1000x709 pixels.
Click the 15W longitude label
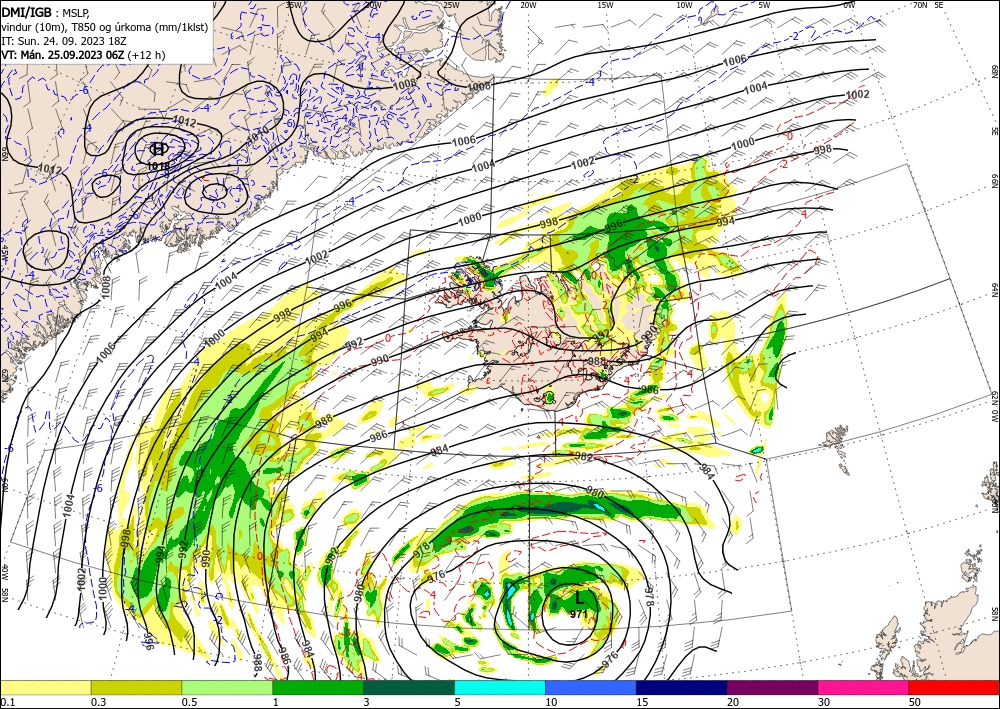pos(606,5)
